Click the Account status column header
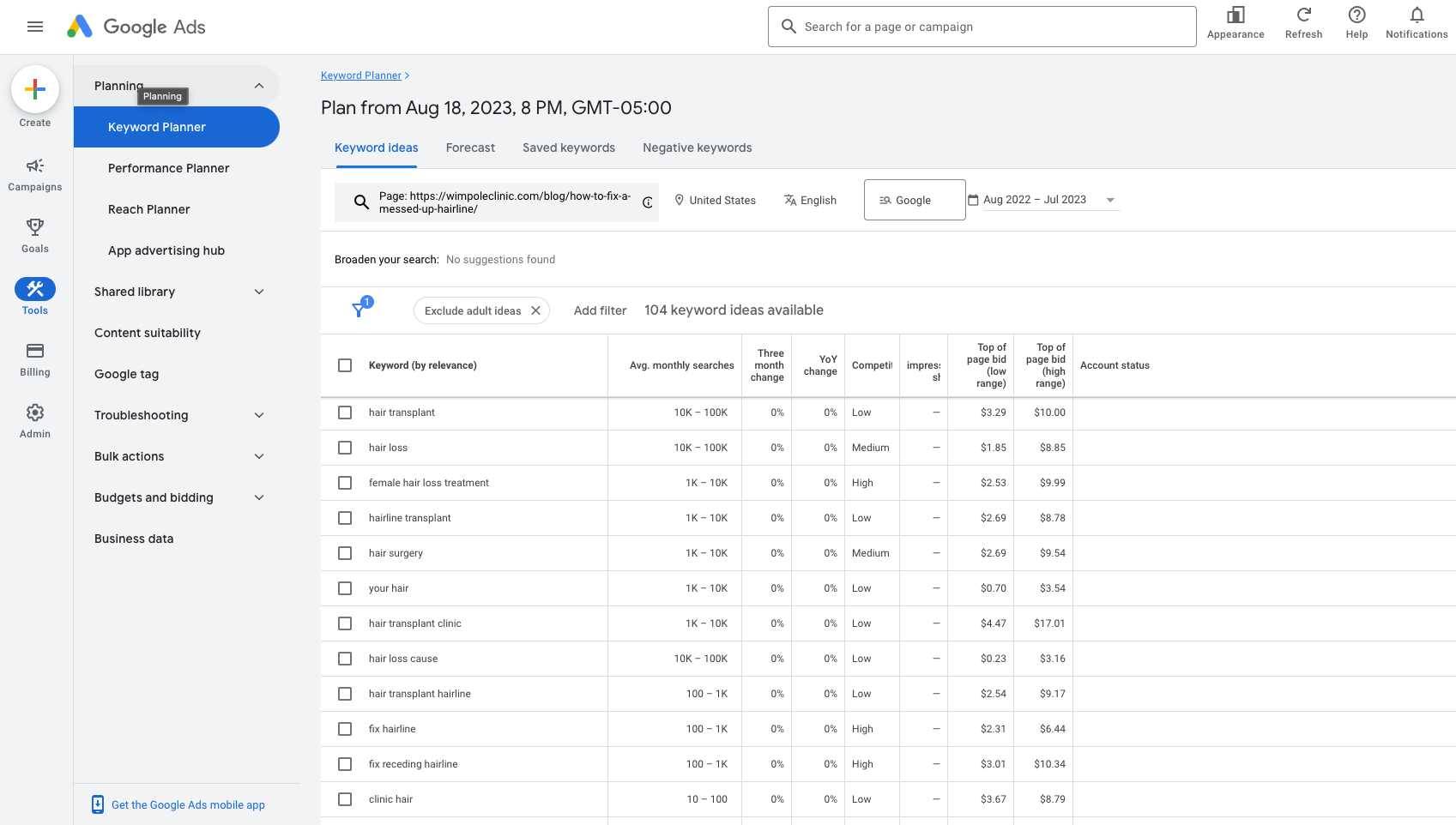Screen dimensions: 1456x825 1115,365
